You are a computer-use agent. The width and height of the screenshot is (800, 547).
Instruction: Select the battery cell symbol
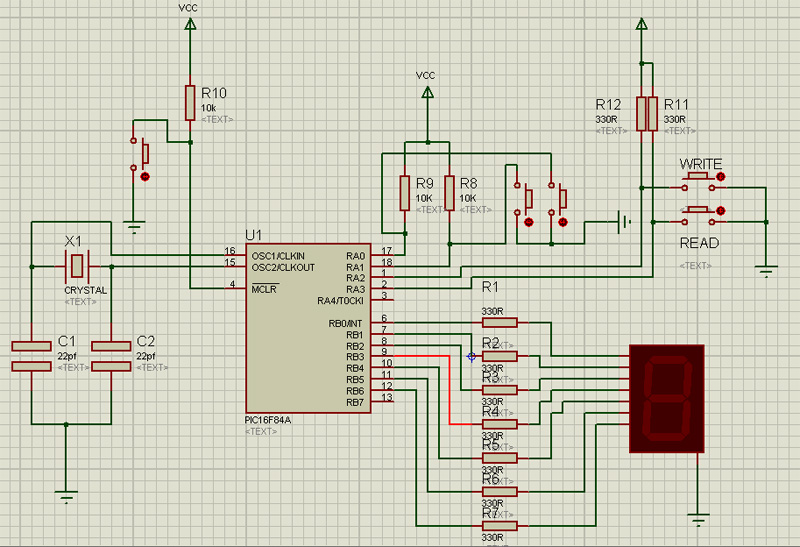623,222
